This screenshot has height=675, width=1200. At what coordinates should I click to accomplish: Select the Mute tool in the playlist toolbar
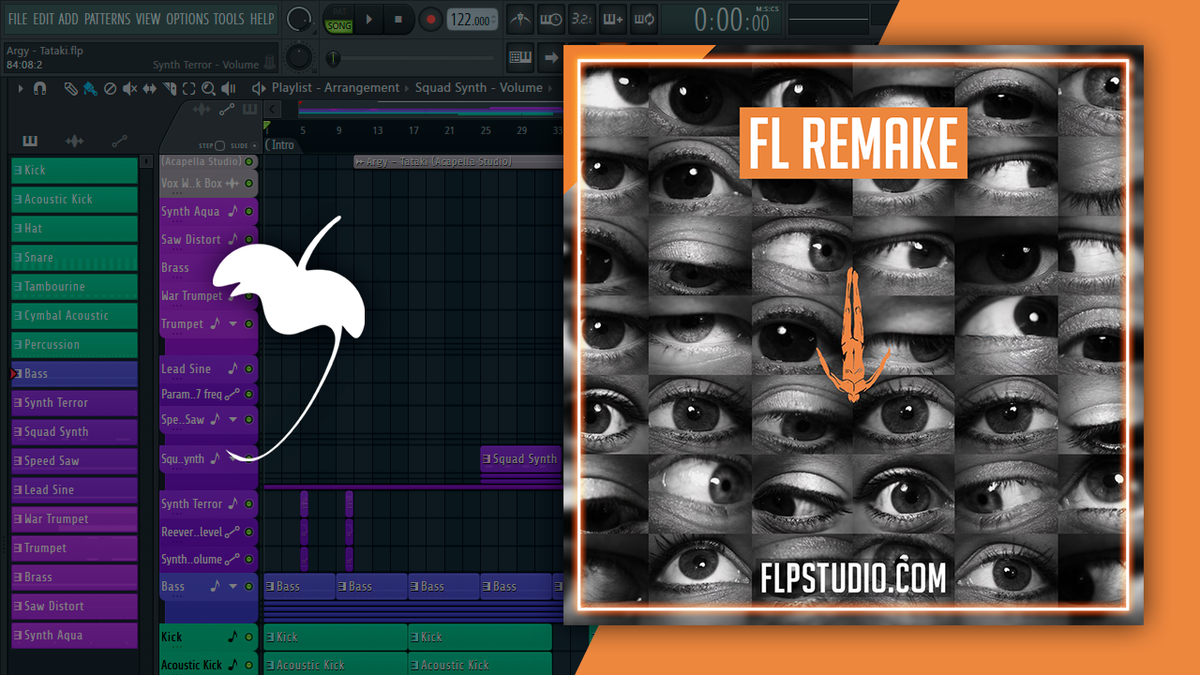point(129,88)
